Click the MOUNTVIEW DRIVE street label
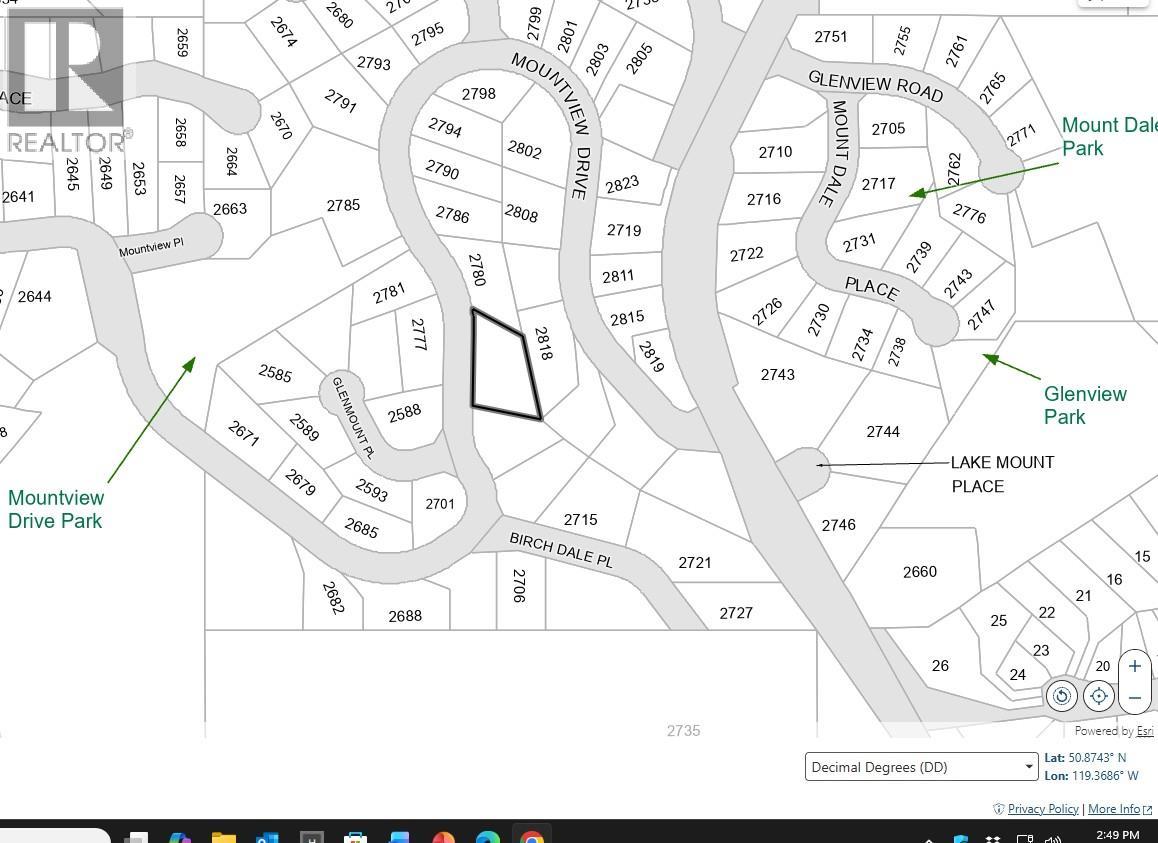The height and width of the screenshot is (843, 1158). (552, 126)
